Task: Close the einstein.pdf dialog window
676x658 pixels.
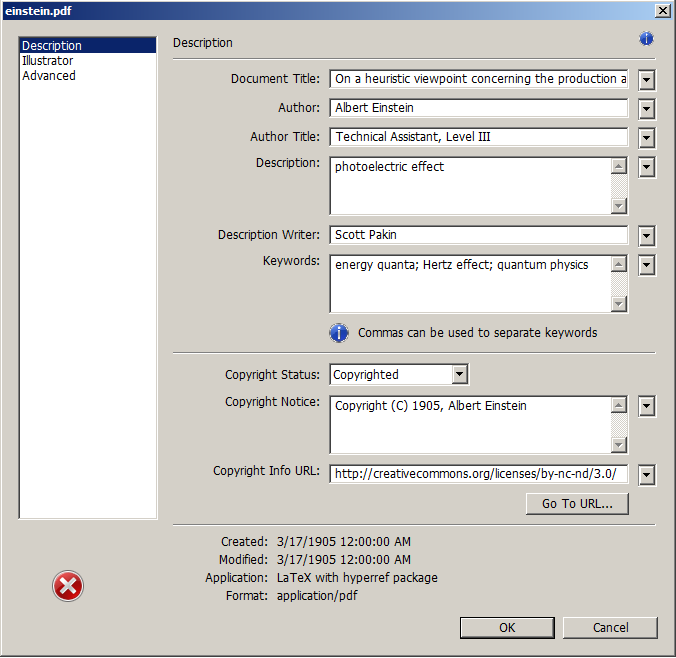Action: (662, 10)
